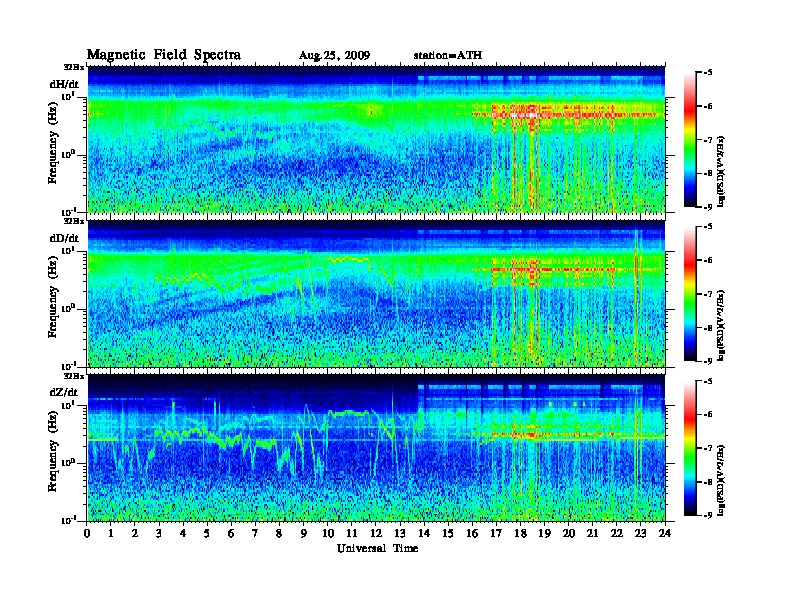Select hour "6" on the Universal Time axis
792x612 pixels.
(231, 533)
